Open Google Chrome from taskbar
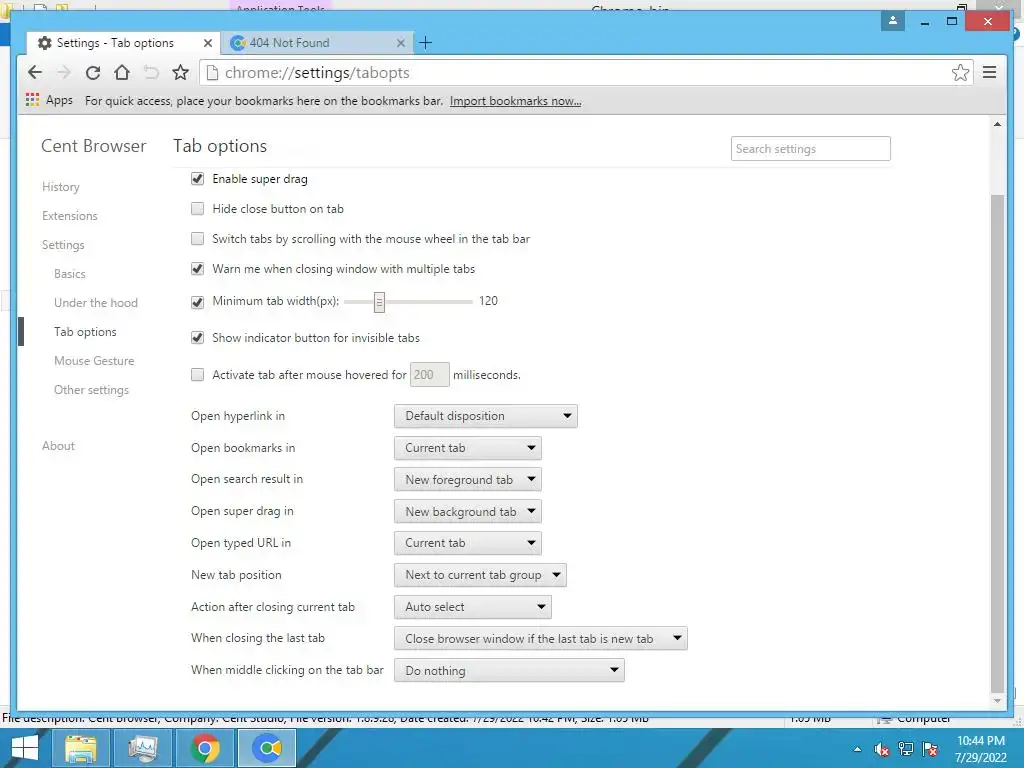Viewport: 1024px width, 768px height. [x=205, y=748]
